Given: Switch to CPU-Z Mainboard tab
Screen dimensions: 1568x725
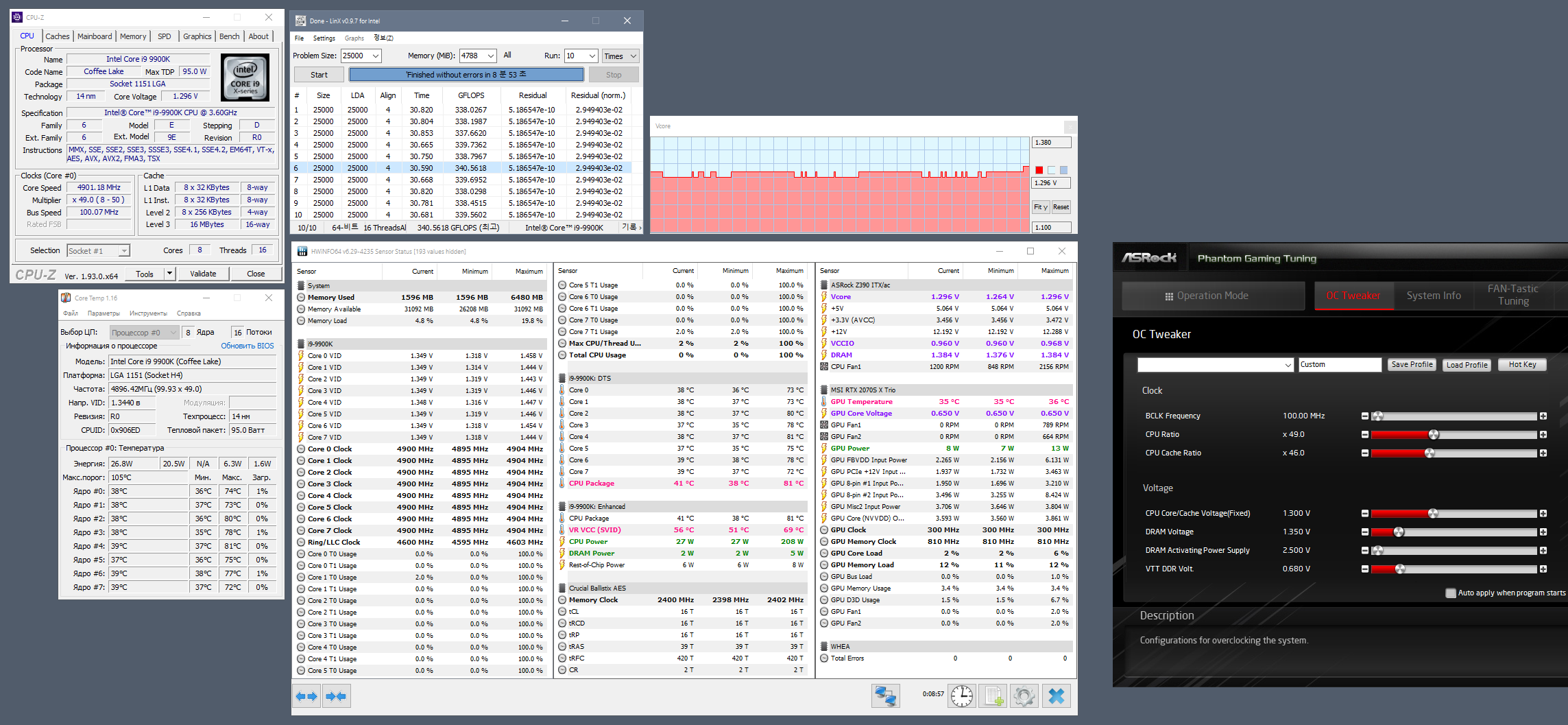Looking at the screenshot, I should pos(95,36).
